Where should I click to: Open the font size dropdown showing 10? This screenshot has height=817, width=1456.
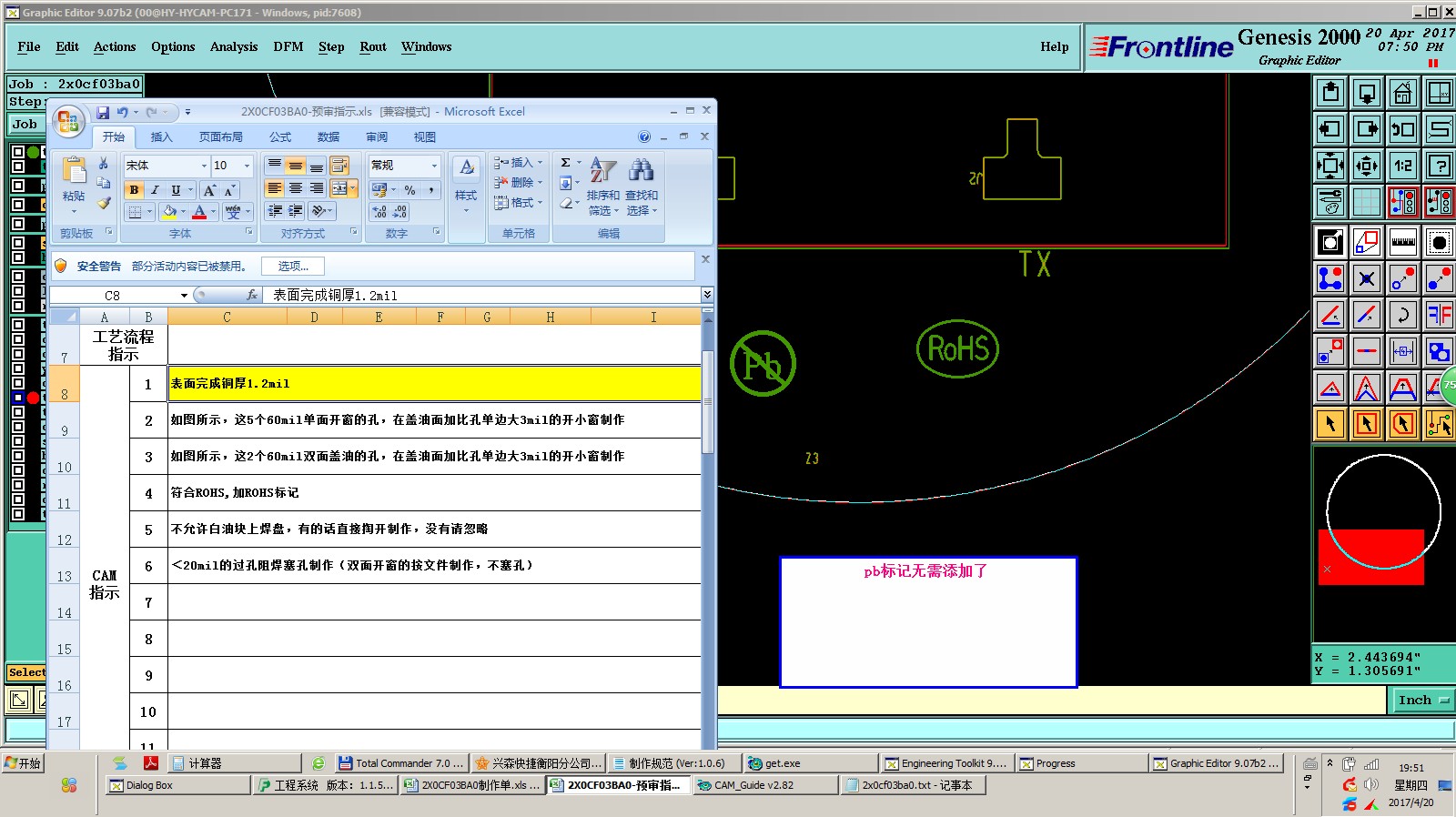247,166
